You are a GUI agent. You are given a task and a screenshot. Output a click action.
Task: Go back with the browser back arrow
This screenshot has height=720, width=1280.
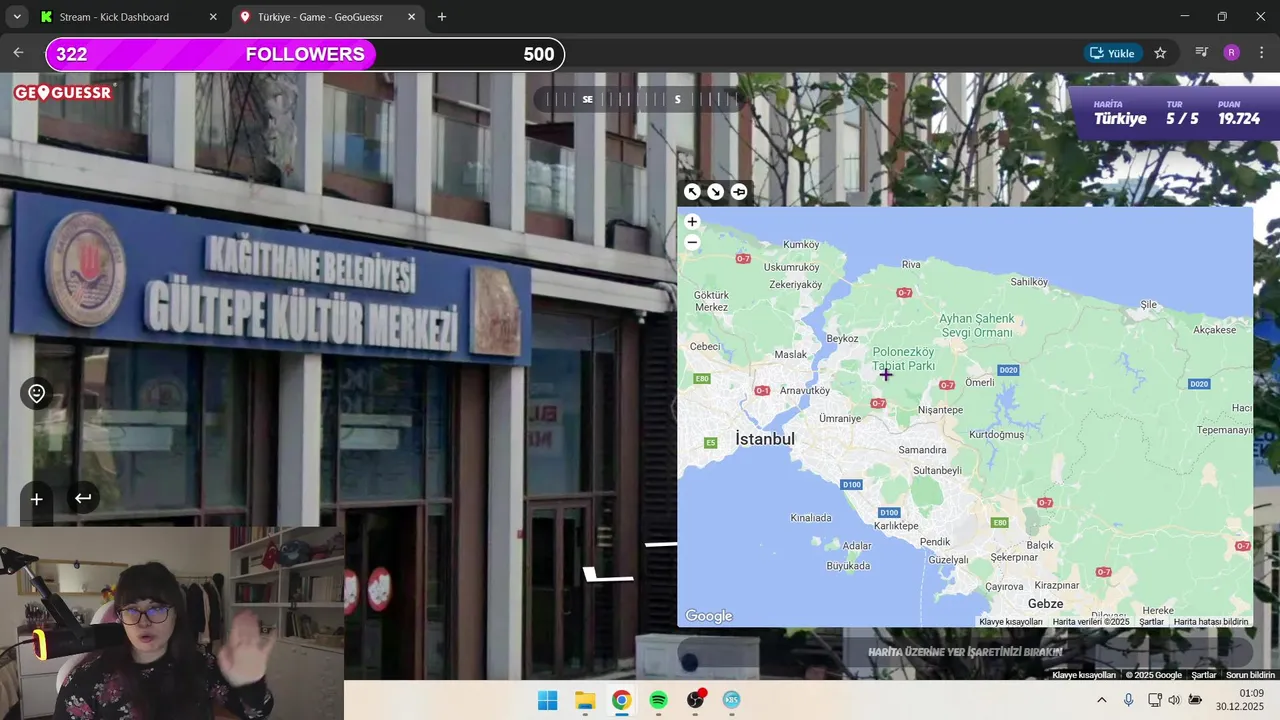(18, 53)
